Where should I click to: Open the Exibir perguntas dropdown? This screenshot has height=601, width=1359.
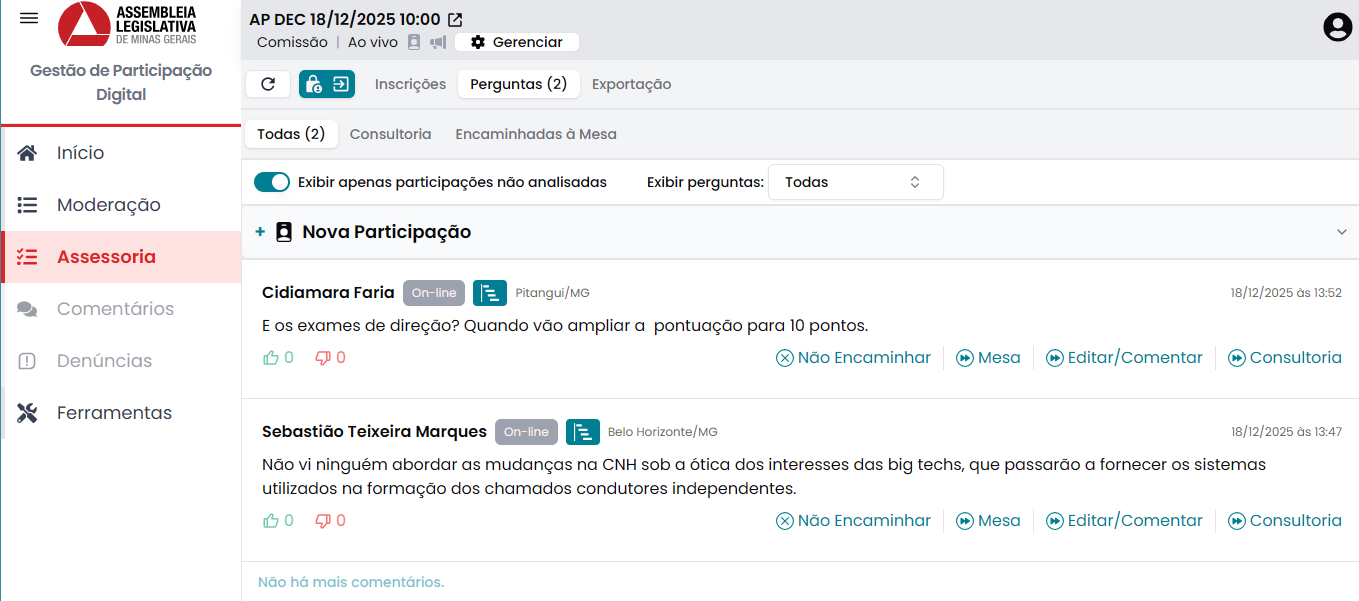[x=855, y=182]
